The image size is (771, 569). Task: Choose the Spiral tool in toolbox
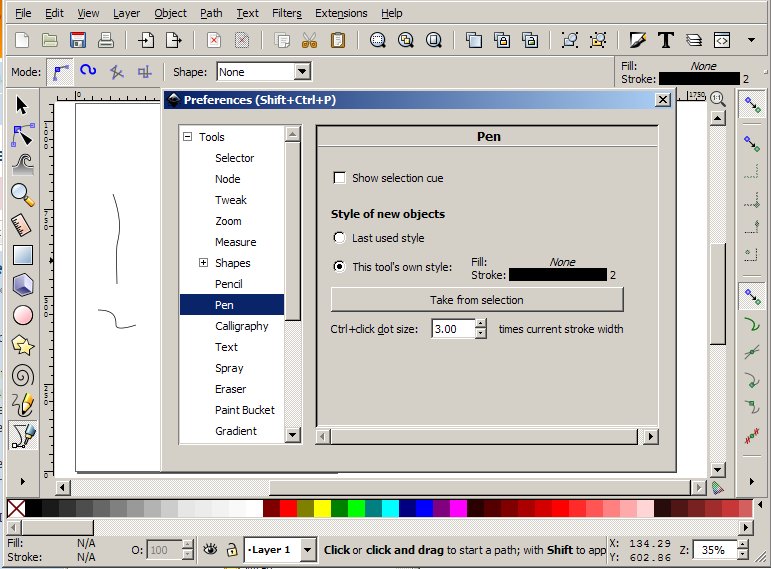click(22, 375)
